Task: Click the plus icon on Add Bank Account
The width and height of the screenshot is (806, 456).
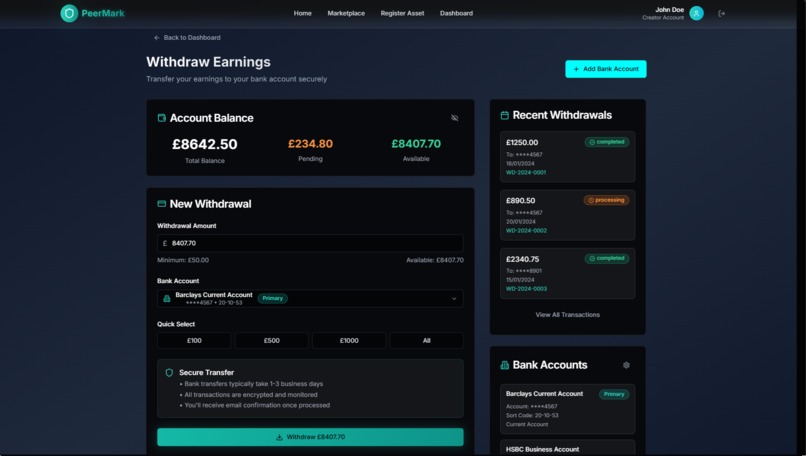Action: click(x=576, y=69)
